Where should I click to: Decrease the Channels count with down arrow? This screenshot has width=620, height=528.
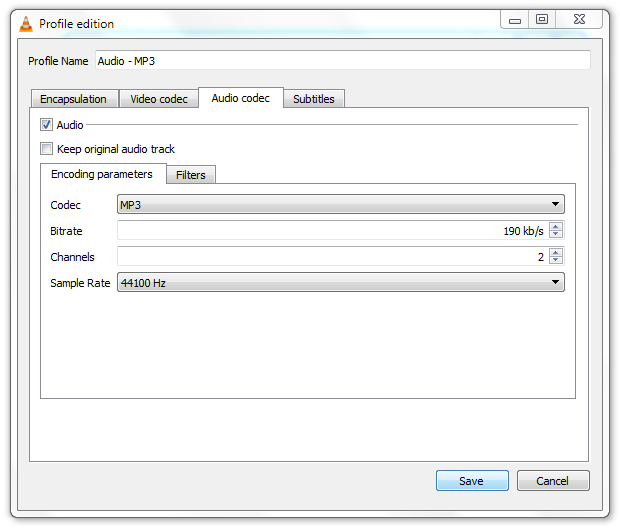click(556, 260)
